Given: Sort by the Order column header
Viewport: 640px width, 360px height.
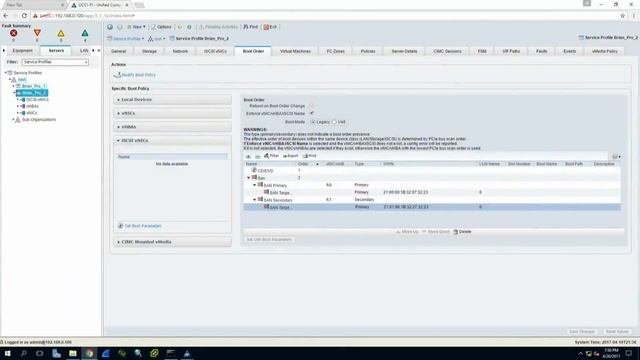Looking at the screenshot, I should tap(303, 164).
